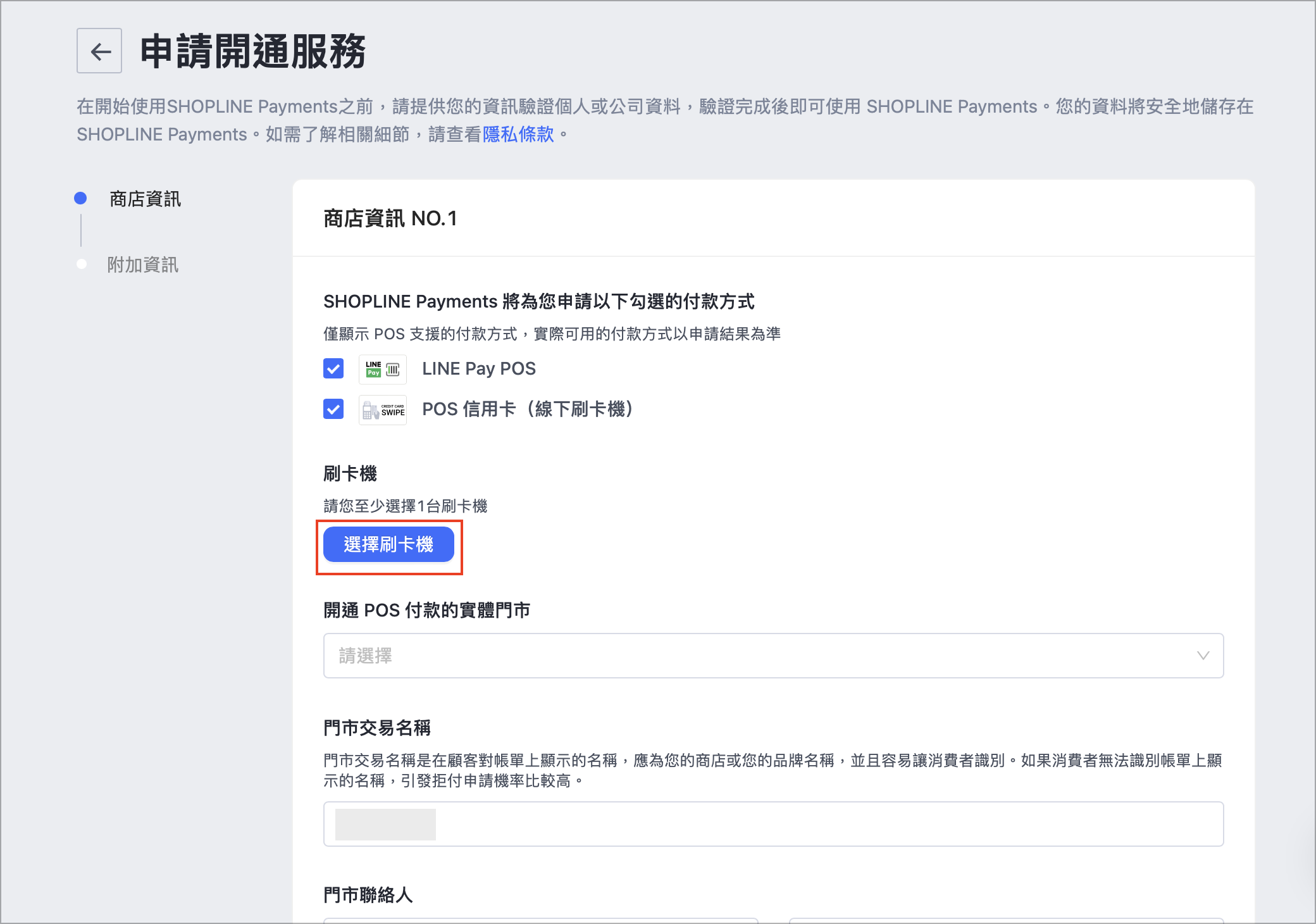Click the 申請開通服務 page title
Screen dimensions: 1316x924
(253, 51)
